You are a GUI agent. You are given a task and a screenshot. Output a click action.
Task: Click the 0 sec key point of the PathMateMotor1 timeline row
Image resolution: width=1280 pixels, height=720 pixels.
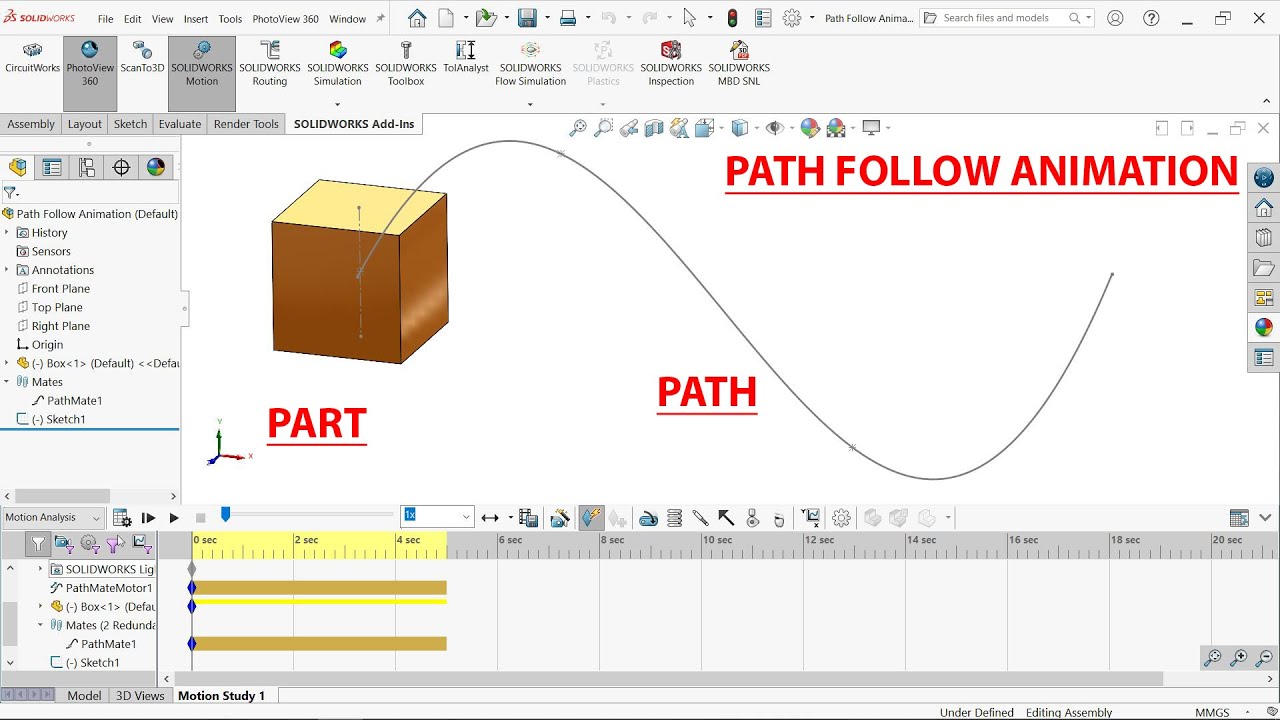192,588
